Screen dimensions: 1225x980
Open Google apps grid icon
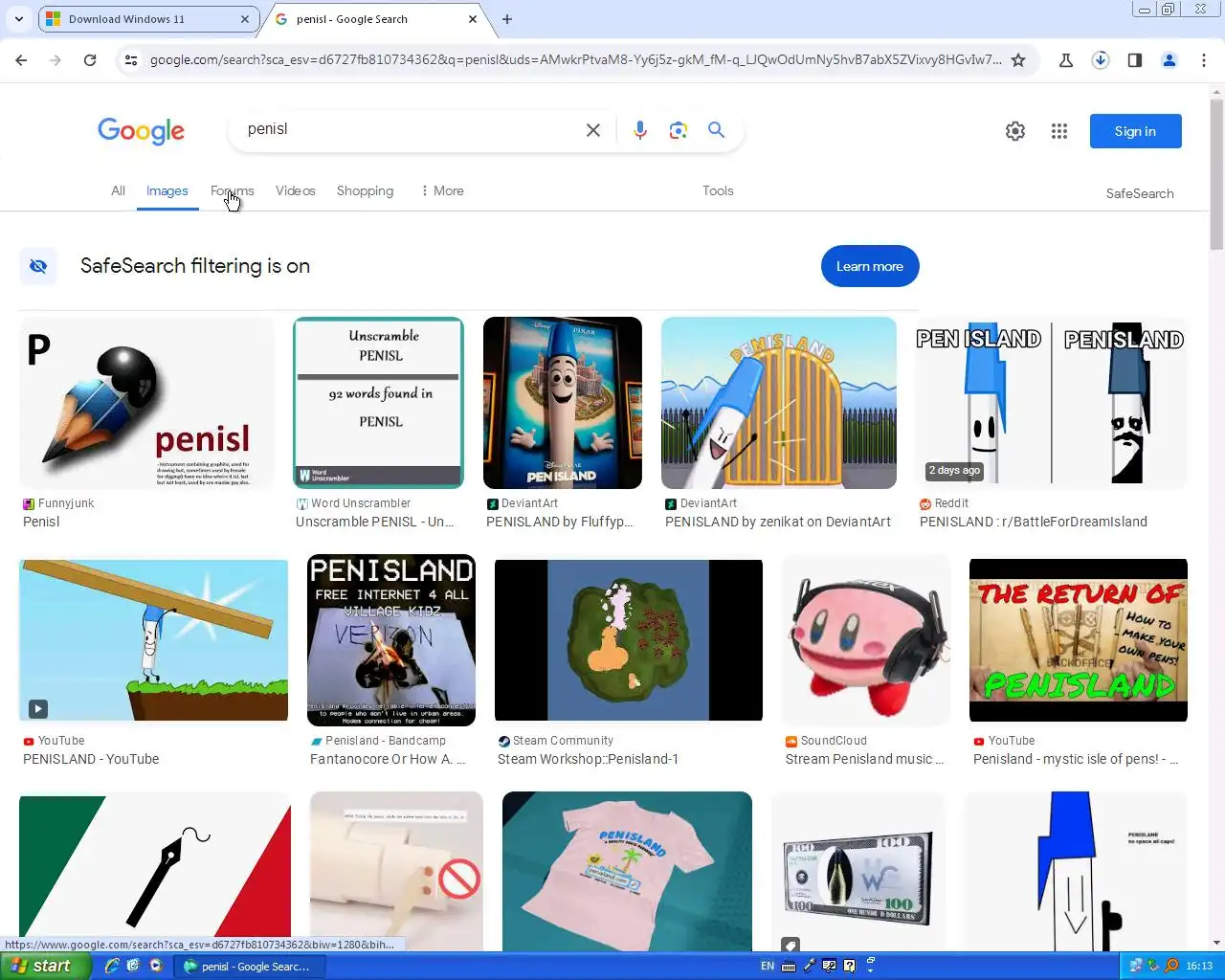coord(1059,131)
